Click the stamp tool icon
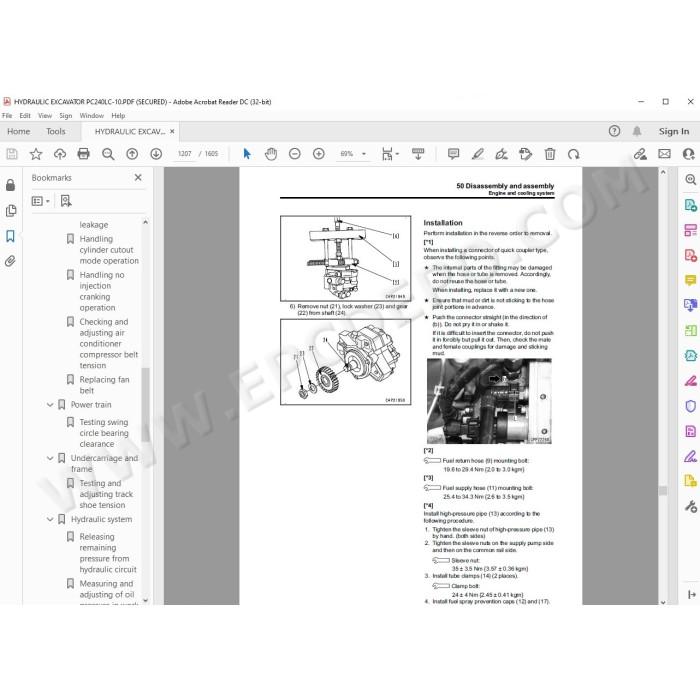The image size is (700, 700). (525, 154)
